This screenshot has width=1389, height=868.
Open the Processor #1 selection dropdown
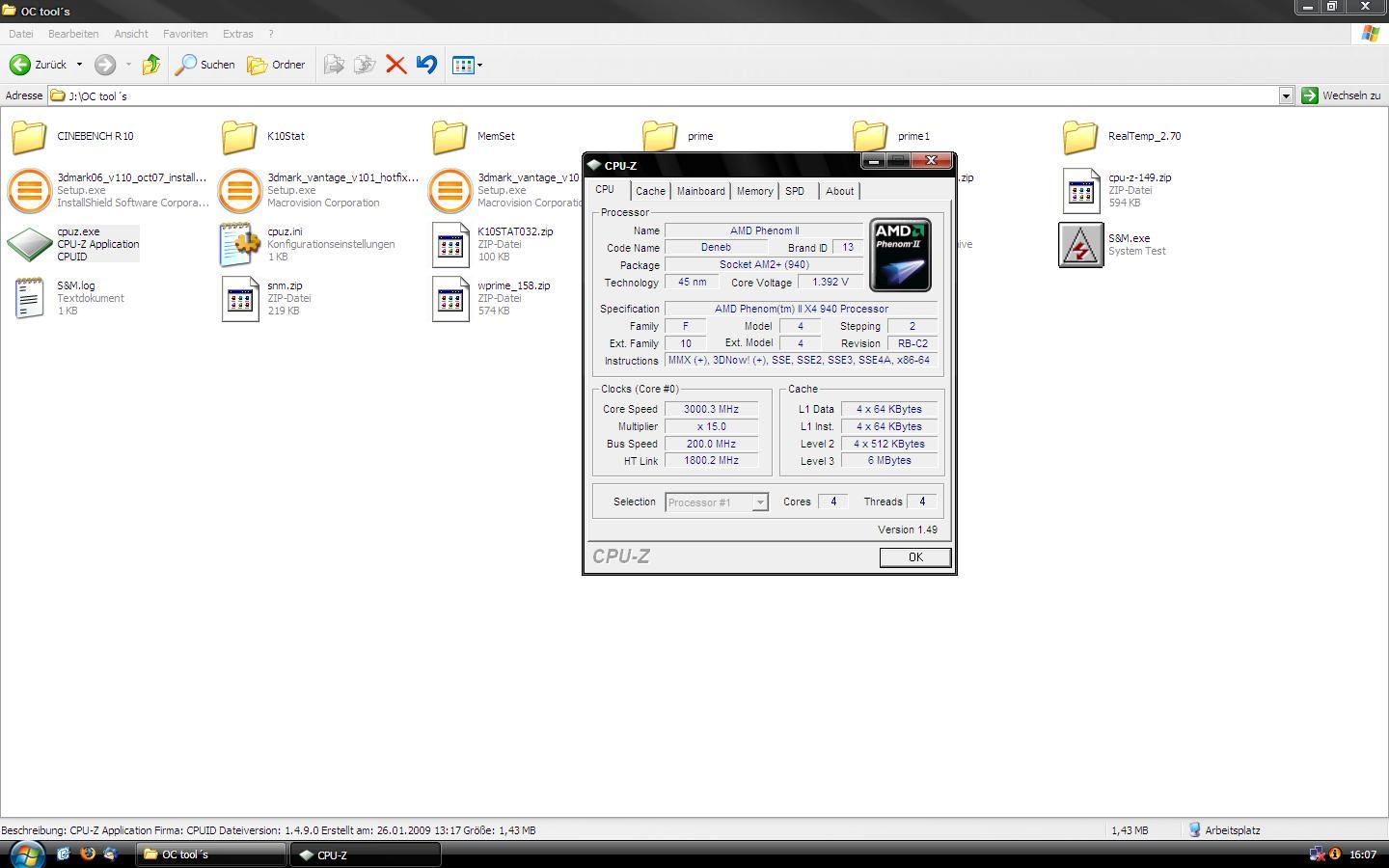coord(716,502)
